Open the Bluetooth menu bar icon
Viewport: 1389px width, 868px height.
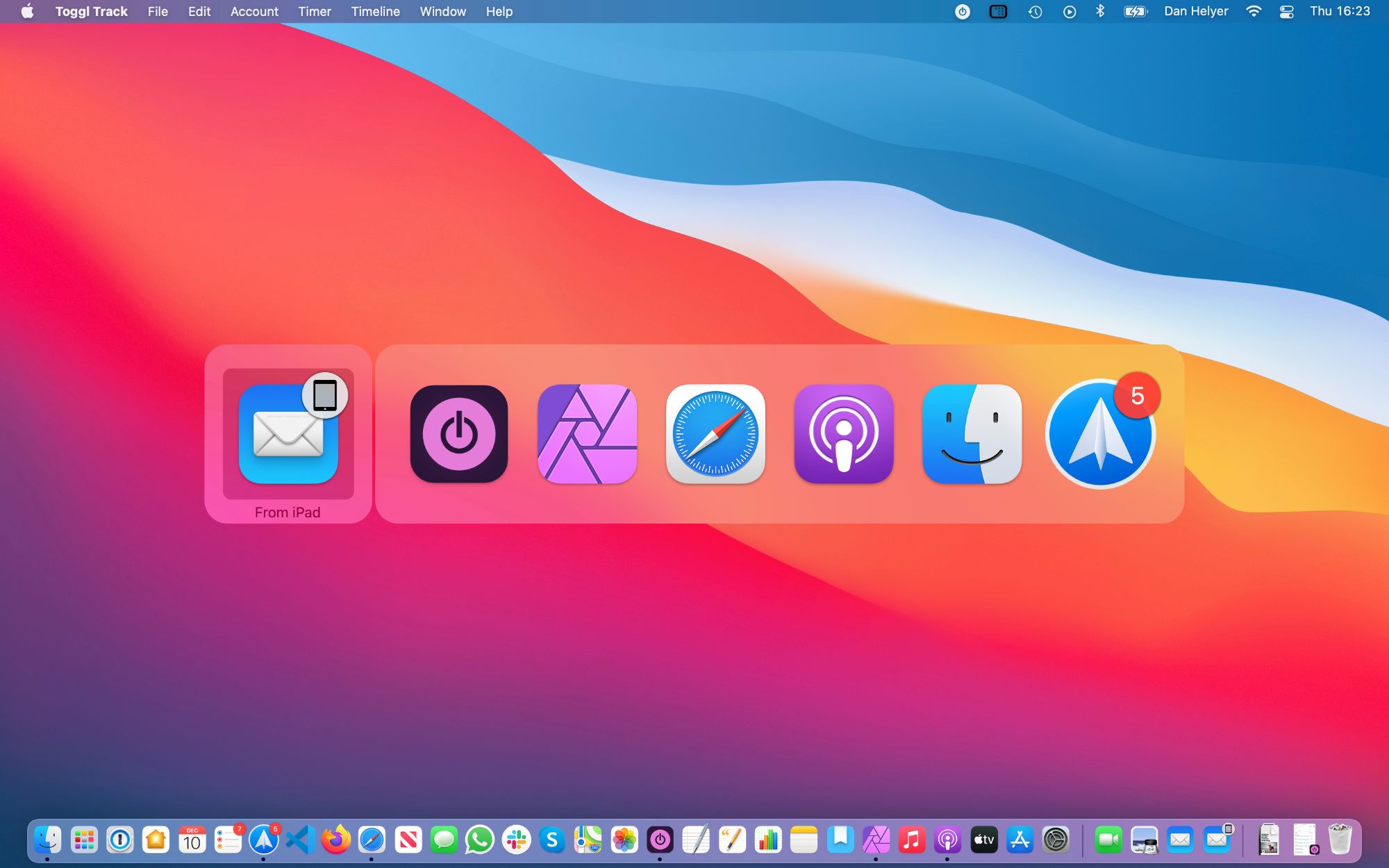pos(1101,11)
